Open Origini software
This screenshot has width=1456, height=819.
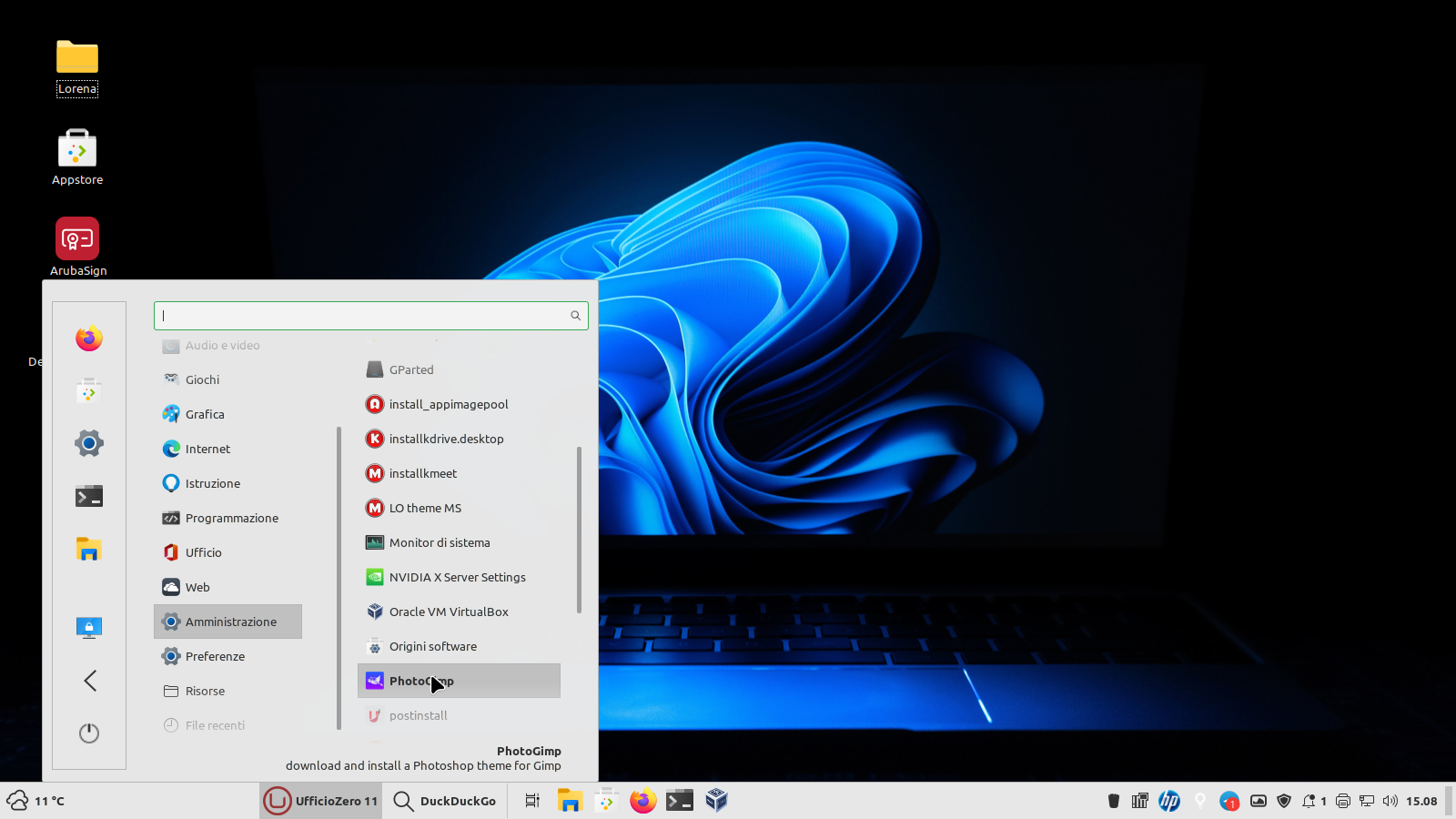tap(459, 646)
